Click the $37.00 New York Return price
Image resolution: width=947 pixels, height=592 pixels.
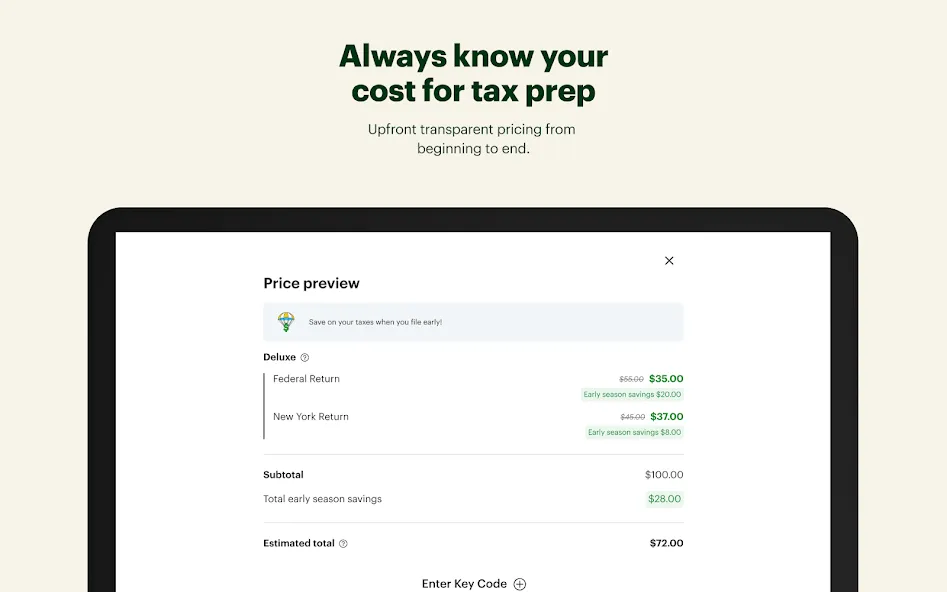tap(667, 417)
